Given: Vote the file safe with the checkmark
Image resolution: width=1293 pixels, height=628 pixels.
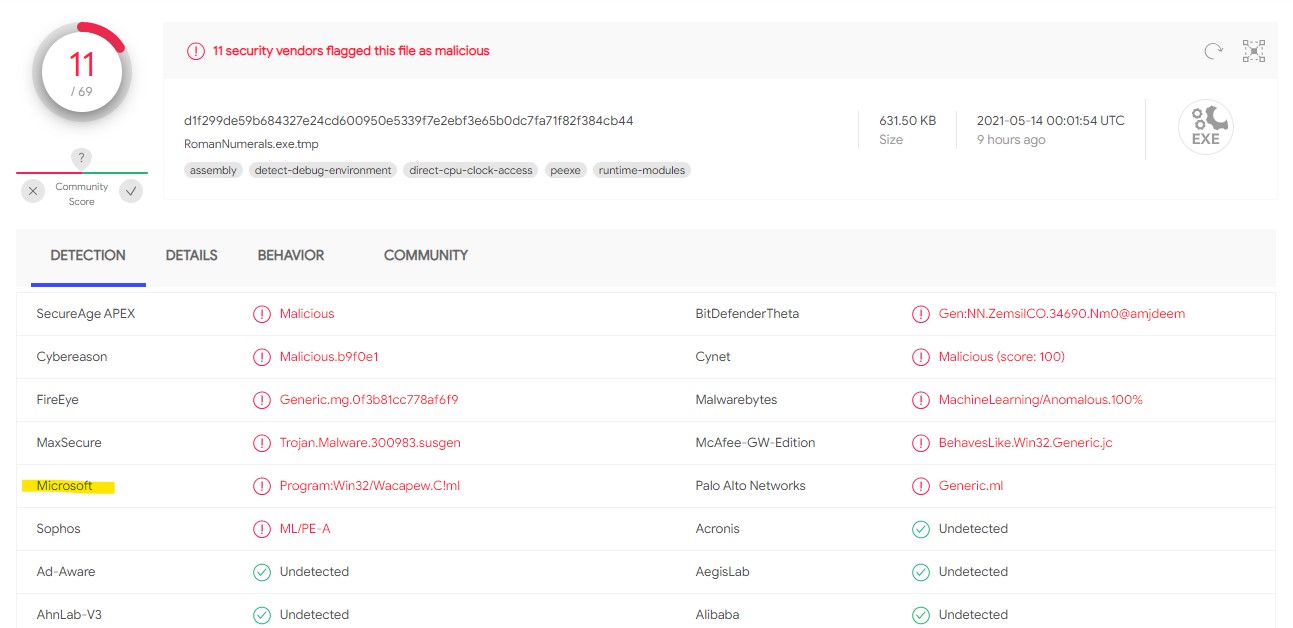Looking at the screenshot, I should [x=130, y=190].
